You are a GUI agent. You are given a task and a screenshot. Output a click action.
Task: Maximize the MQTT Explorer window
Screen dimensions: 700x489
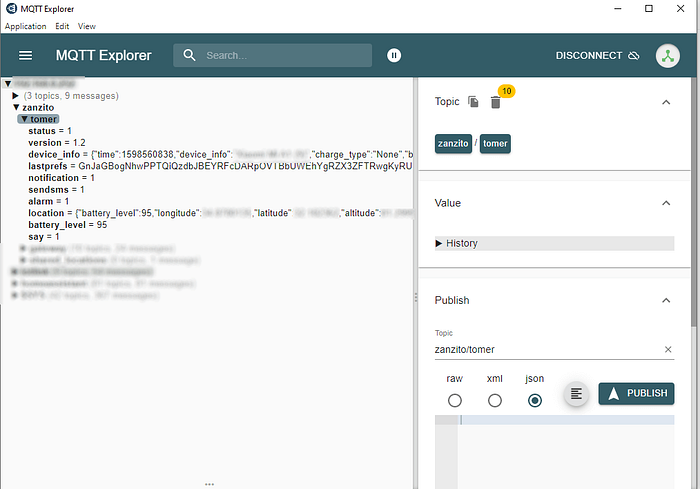tap(649, 8)
